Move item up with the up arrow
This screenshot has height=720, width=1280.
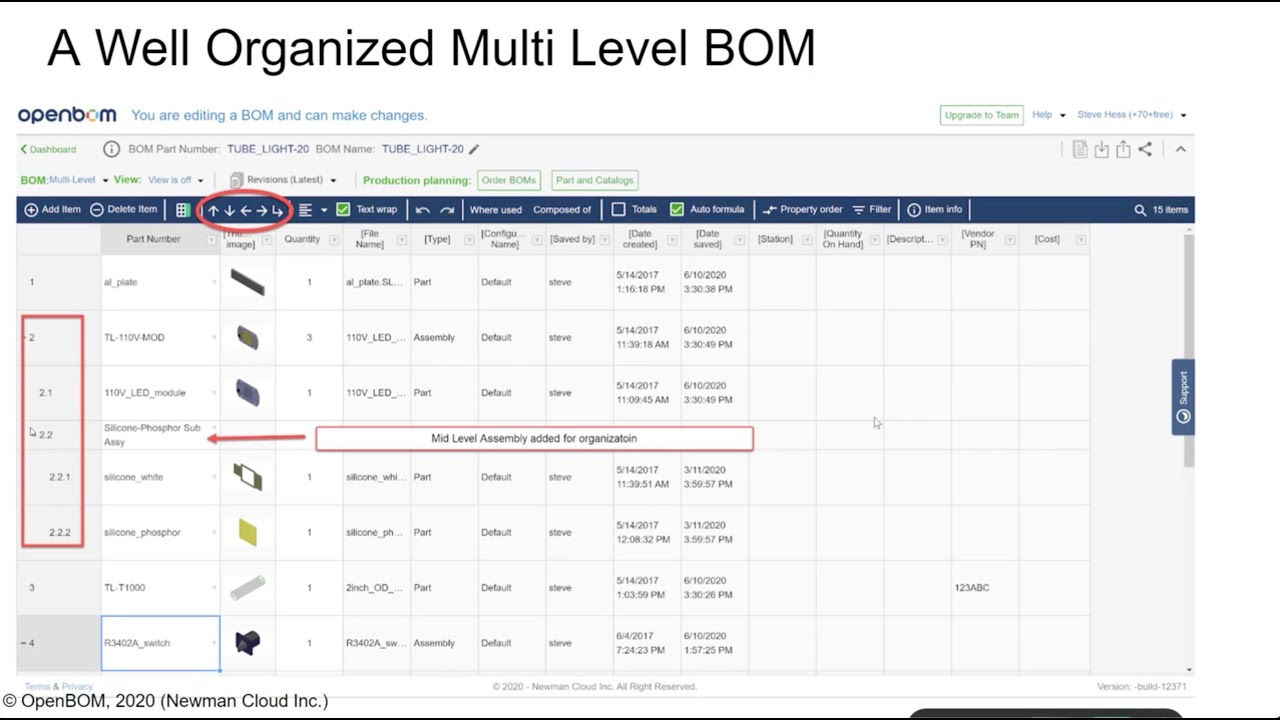[213, 210]
